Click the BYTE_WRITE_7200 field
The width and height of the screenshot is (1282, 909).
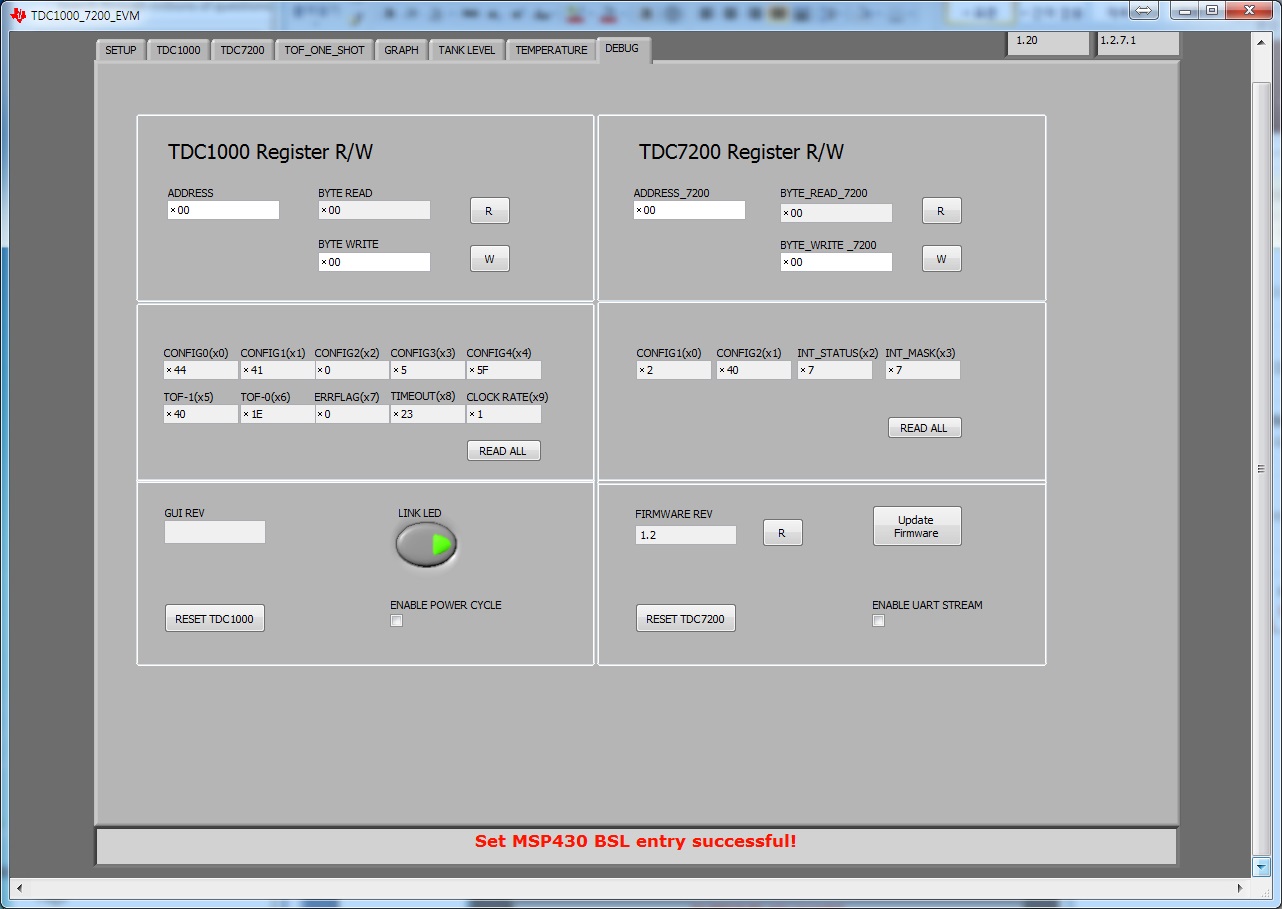(x=836, y=262)
